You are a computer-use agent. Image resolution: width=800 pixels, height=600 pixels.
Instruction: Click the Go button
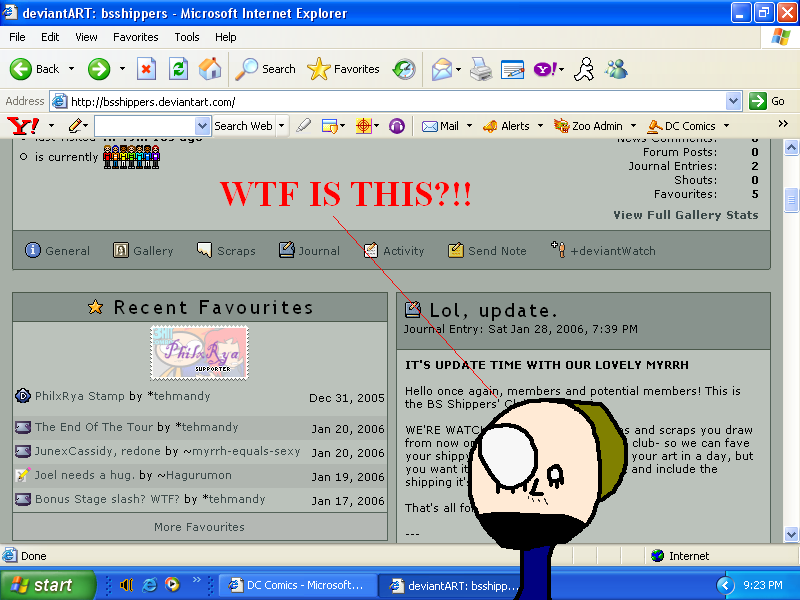pos(767,101)
